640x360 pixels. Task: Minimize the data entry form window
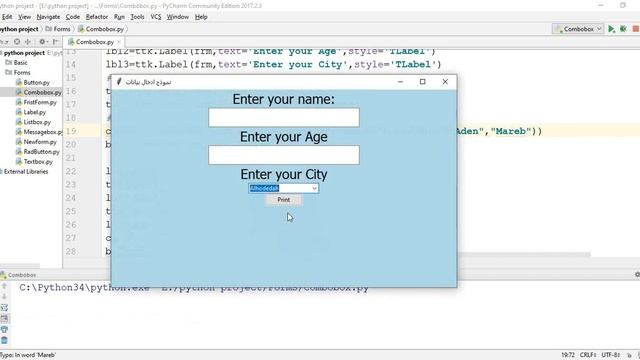400,82
